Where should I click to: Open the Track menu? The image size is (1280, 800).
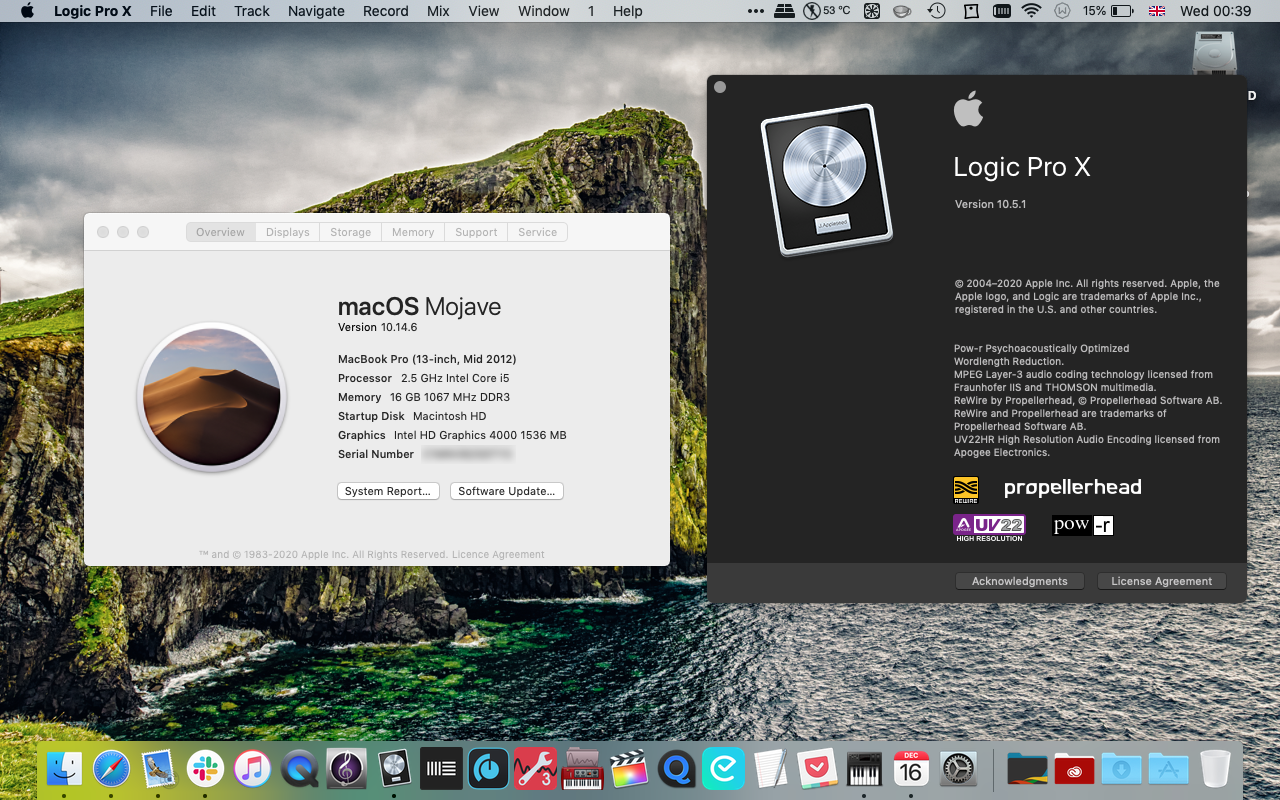click(x=252, y=11)
